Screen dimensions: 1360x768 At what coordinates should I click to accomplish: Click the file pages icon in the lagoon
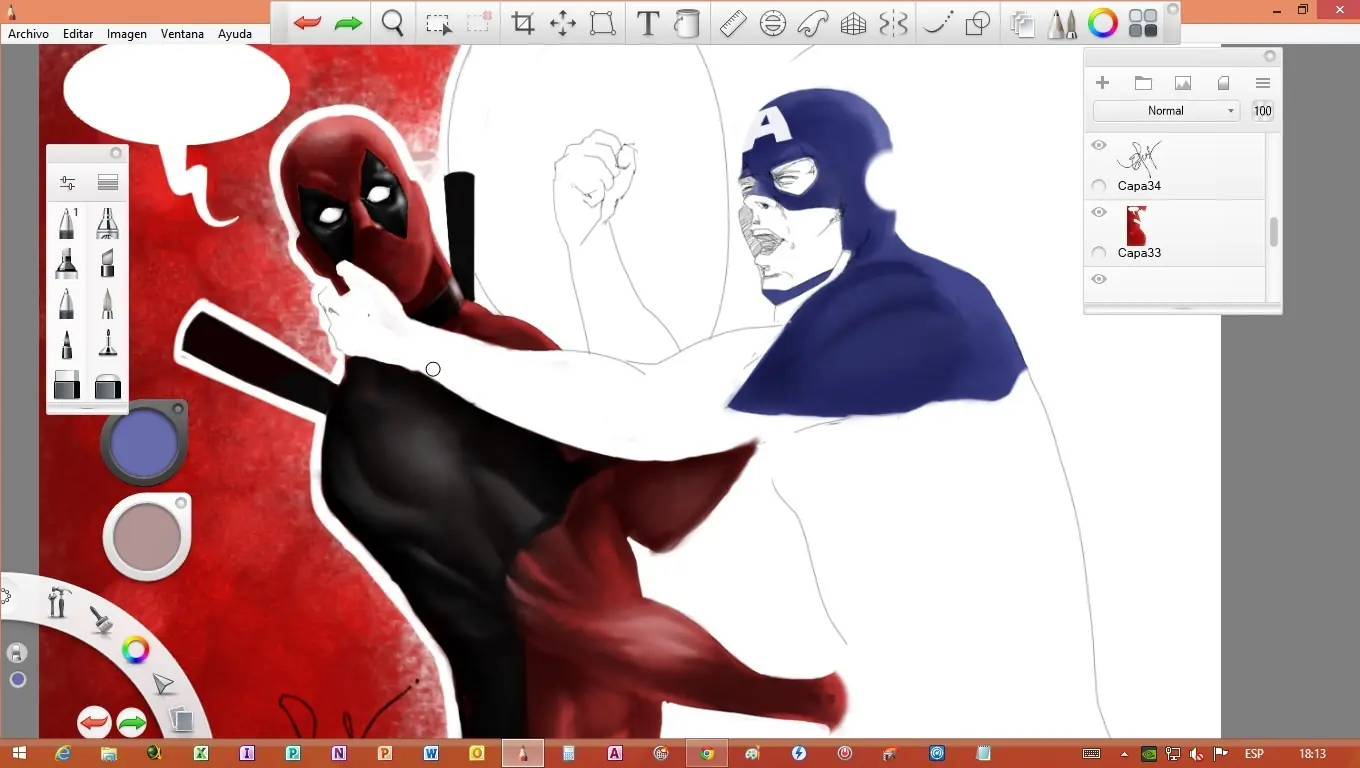(181, 718)
